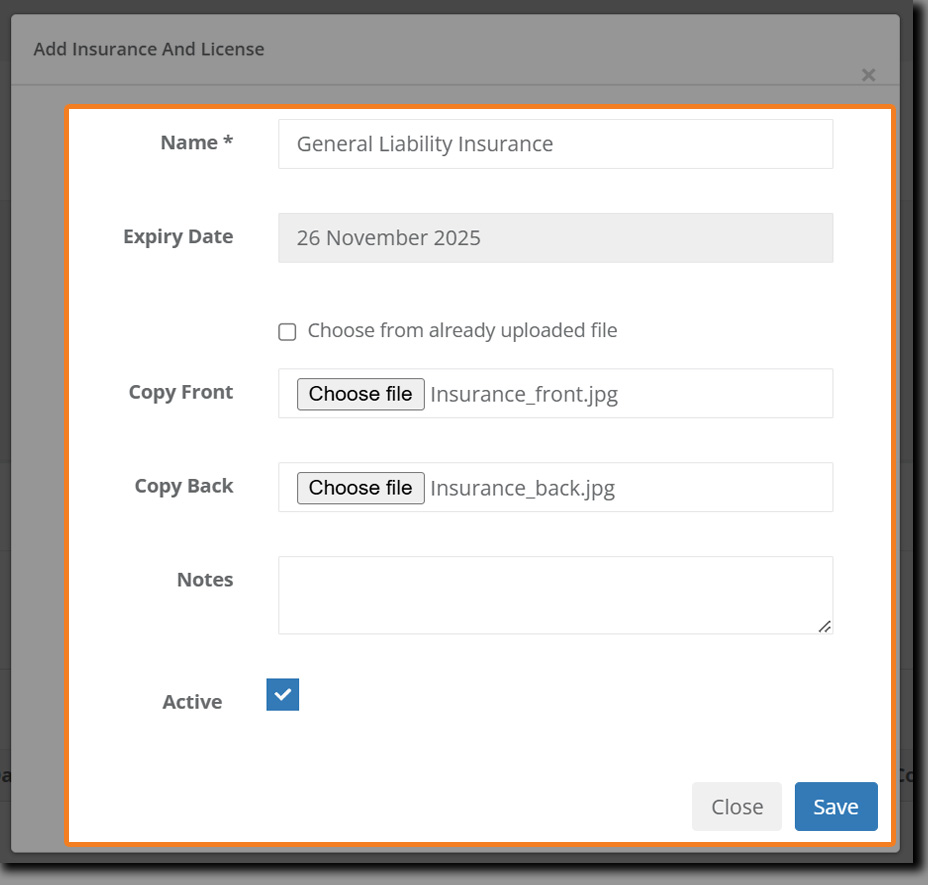
Task: Uncheck the Active checkbox
Action: pos(283,695)
